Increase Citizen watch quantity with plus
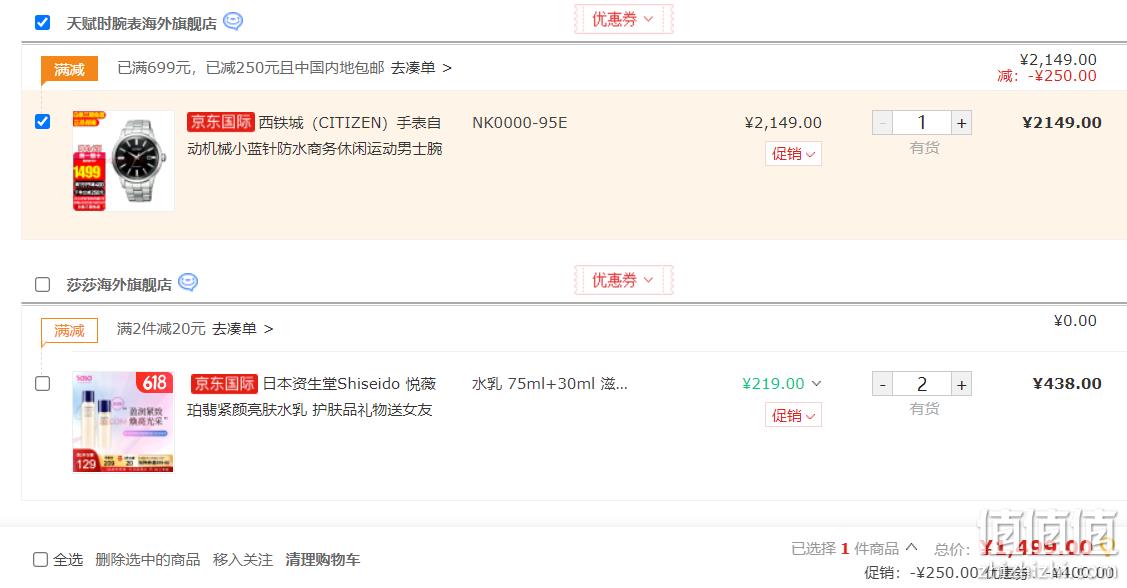The image size is (1127, 588). click(962, 123)
